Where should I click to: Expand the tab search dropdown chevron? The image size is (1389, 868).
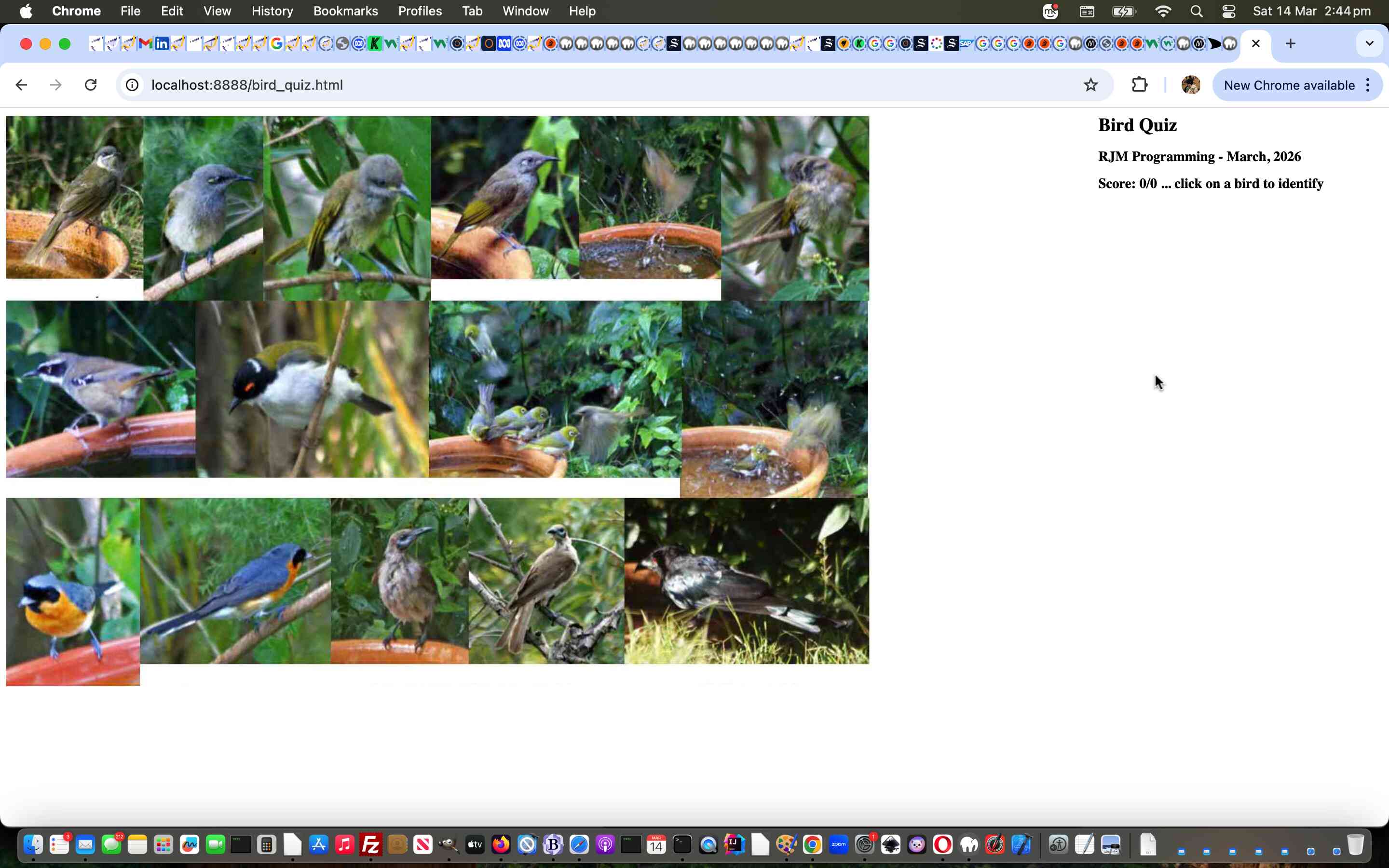pyautogui.click(x=1369, y=43)
